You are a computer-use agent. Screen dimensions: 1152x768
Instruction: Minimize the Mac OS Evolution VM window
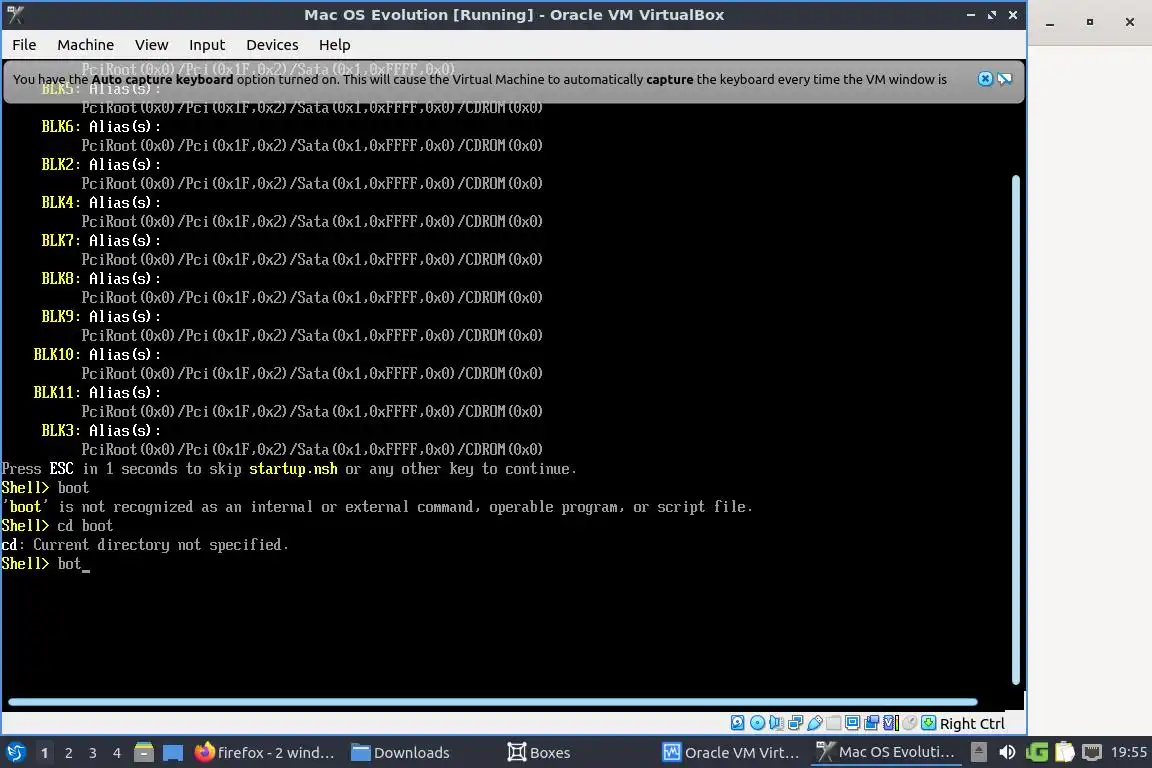coord(971,15)
